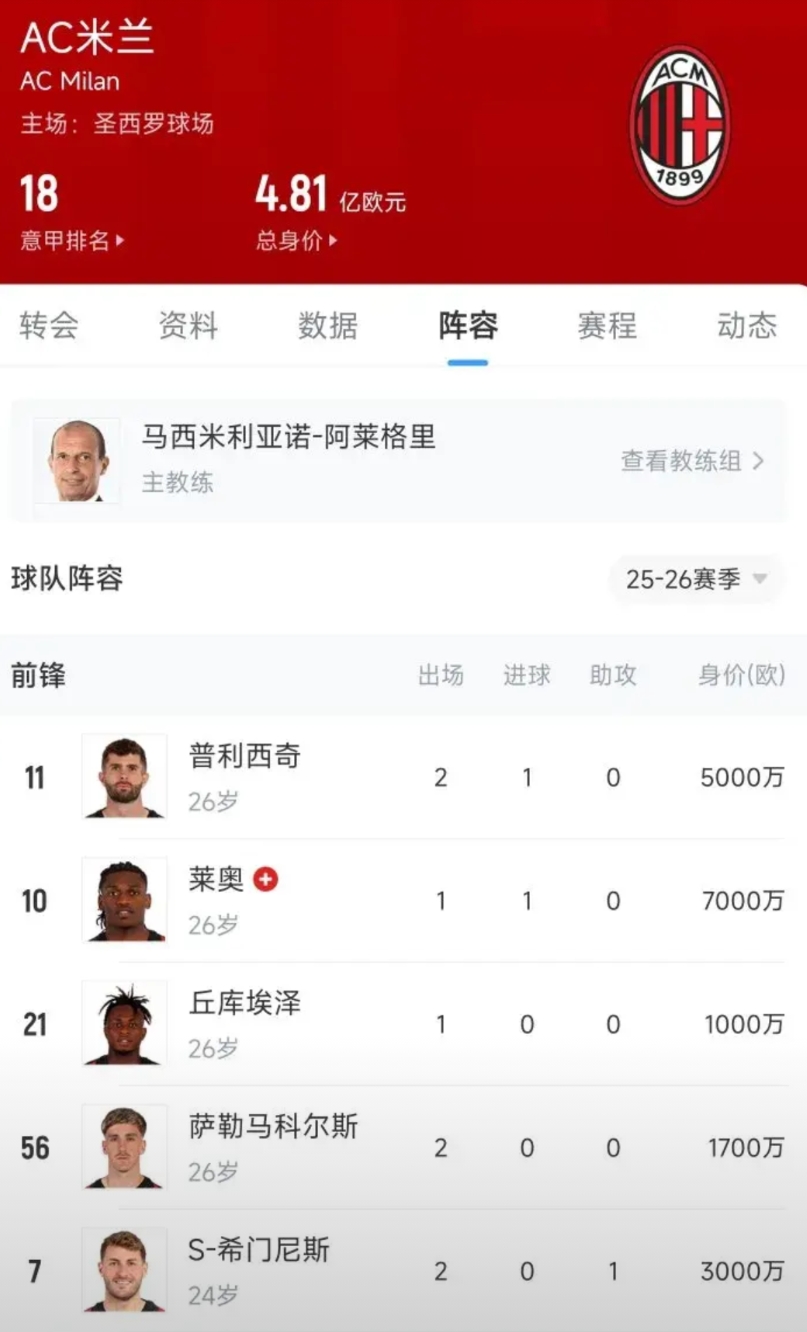
Task: Open the 赛程 schedule tab
Action: click(607, 326)
